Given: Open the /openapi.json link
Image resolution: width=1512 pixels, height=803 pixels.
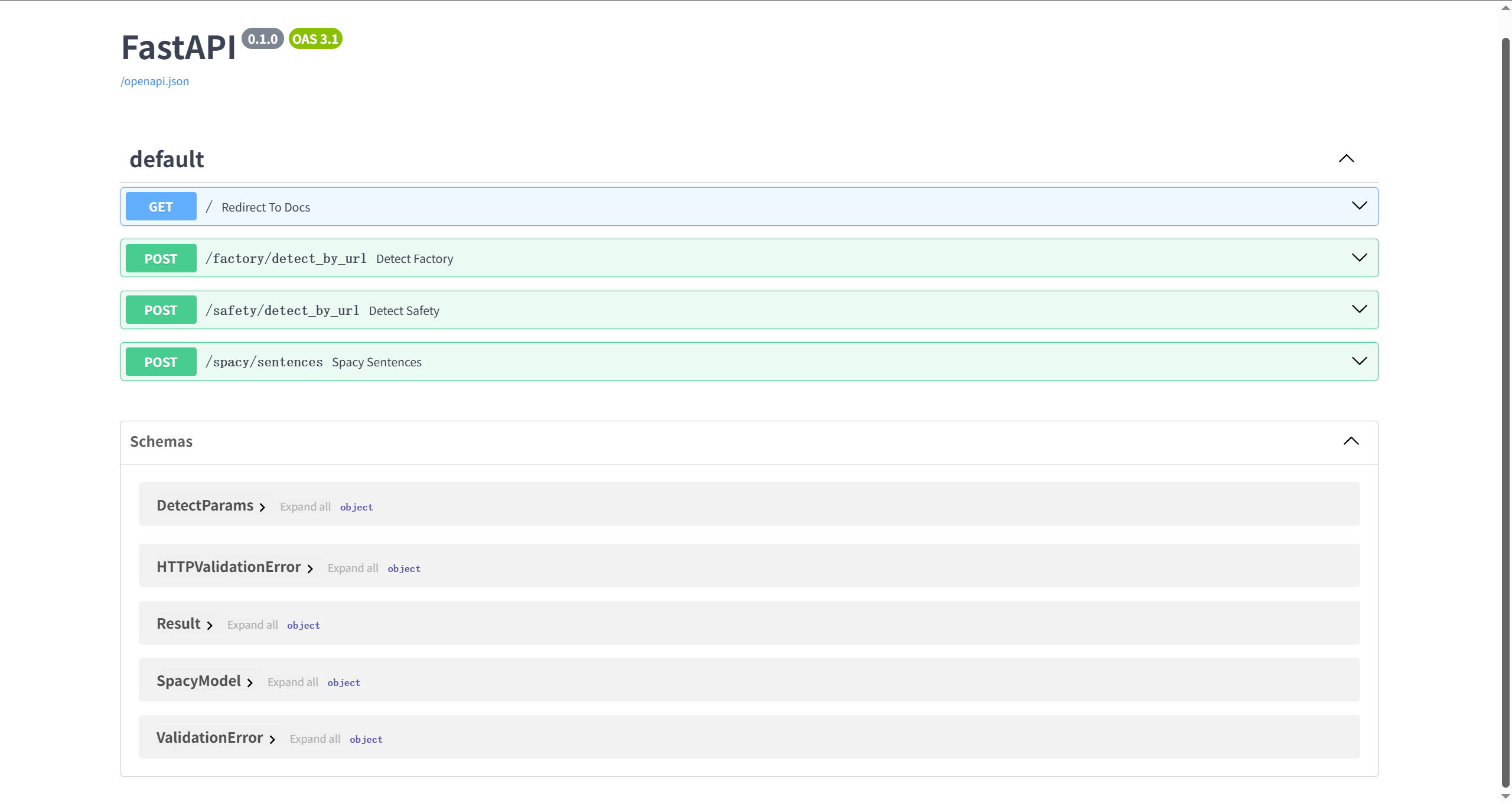Looking at the screenshot, I should [155, 81].
